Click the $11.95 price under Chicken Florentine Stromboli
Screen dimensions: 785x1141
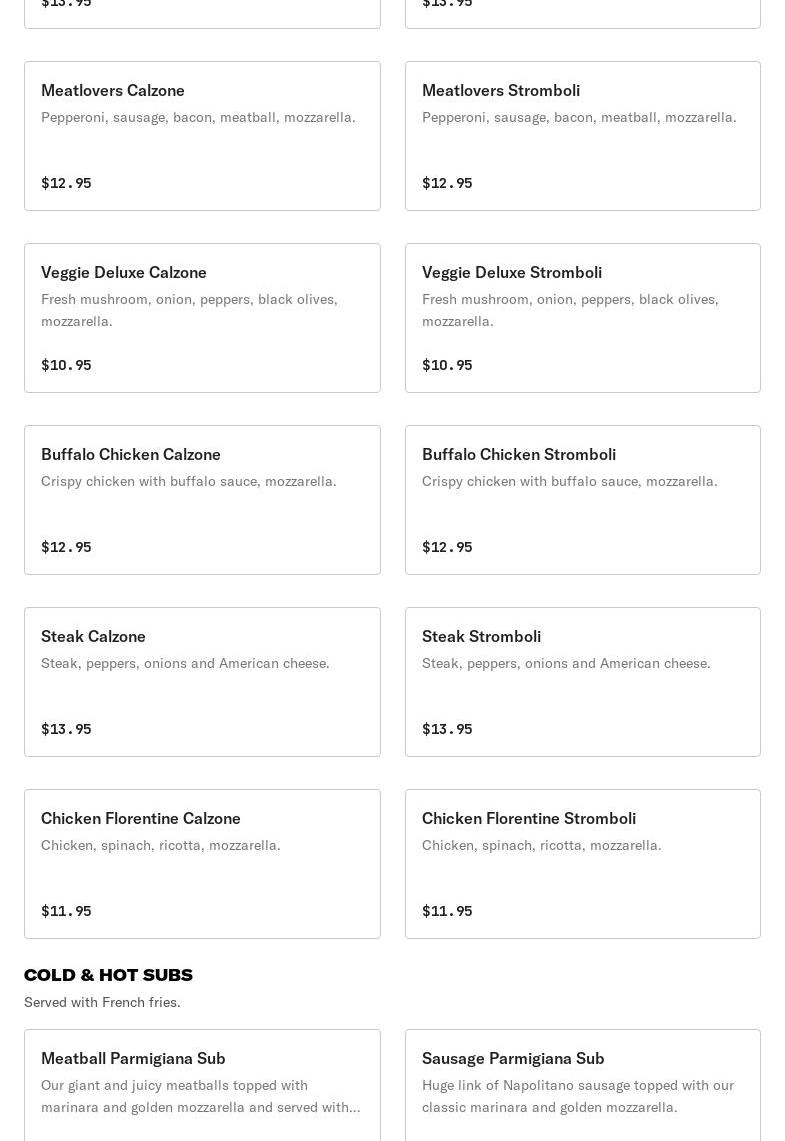[x=447, y=911]
